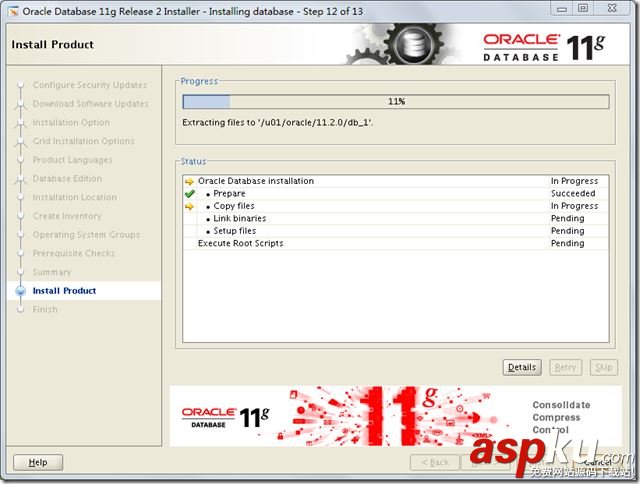Click the Oracle Database 11g header logo
The width and height of the screenshot is (640, 484).
coord(544,47)
